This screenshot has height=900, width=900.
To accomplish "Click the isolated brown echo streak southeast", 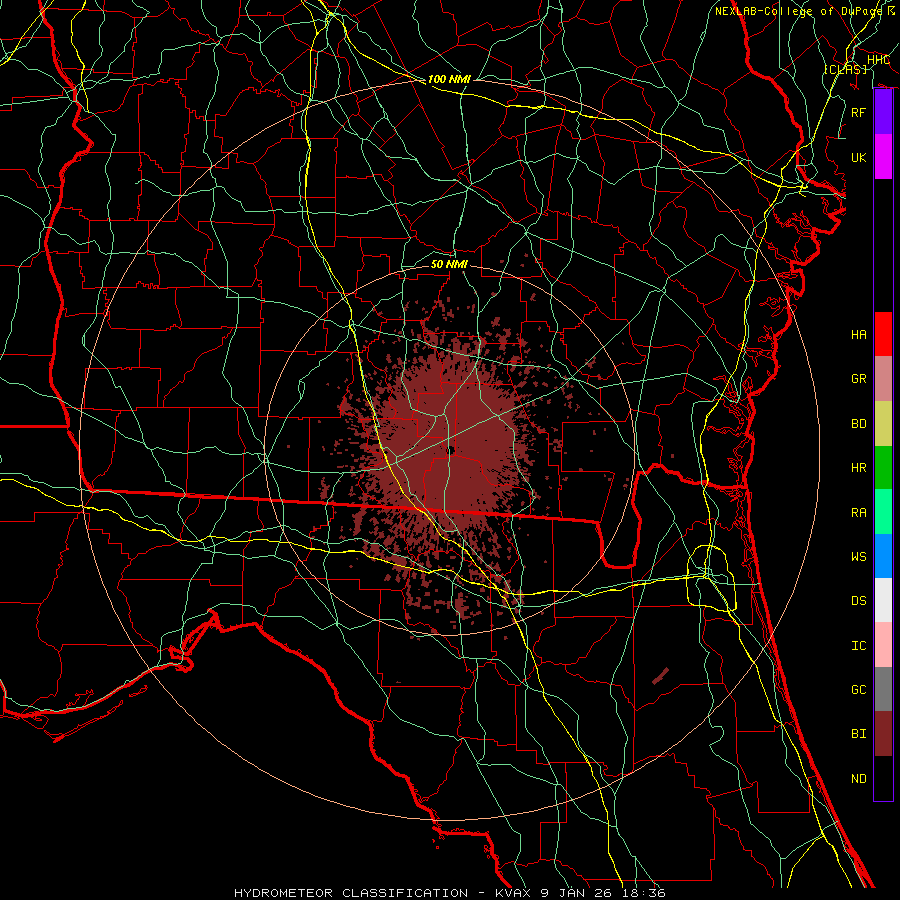I will tap(660, 676).
